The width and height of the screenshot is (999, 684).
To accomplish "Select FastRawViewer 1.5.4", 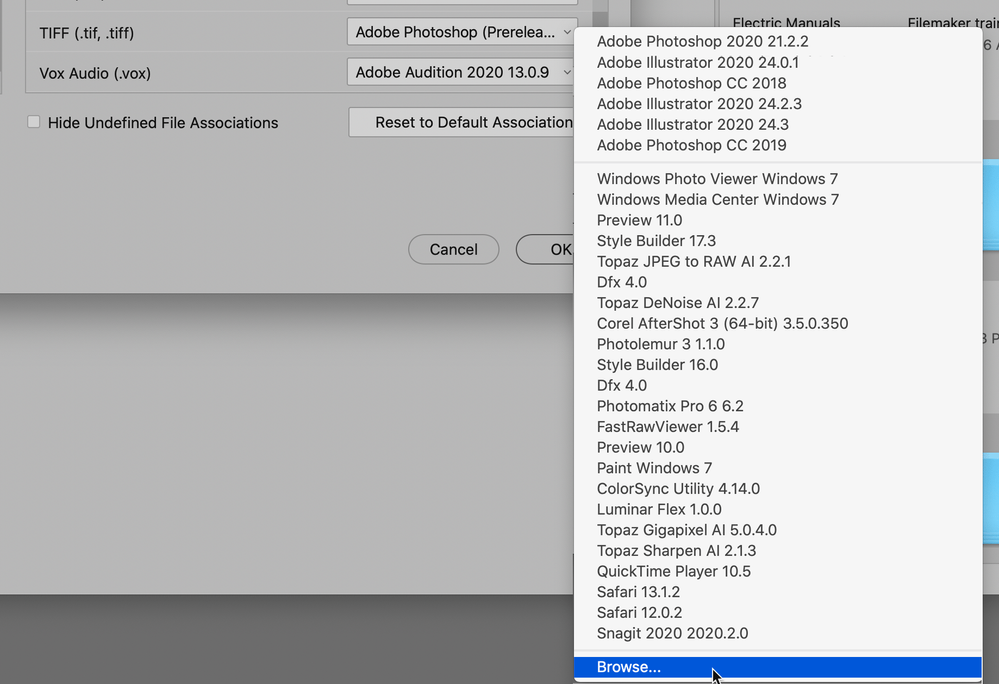I will (777, 427).
